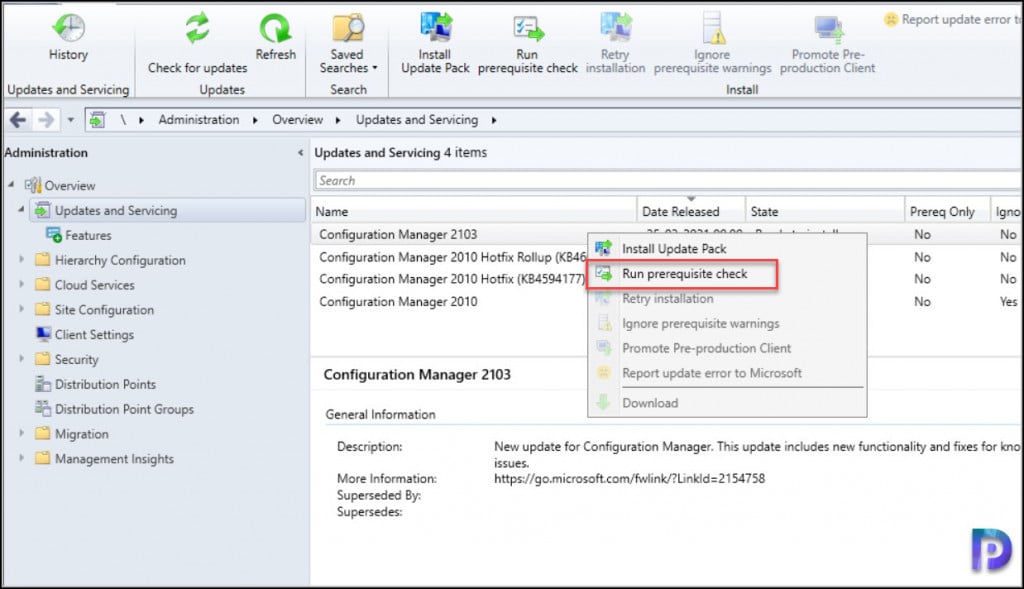Click Install Update Pack ribbon icon
1024x589 pixels.
436,28
